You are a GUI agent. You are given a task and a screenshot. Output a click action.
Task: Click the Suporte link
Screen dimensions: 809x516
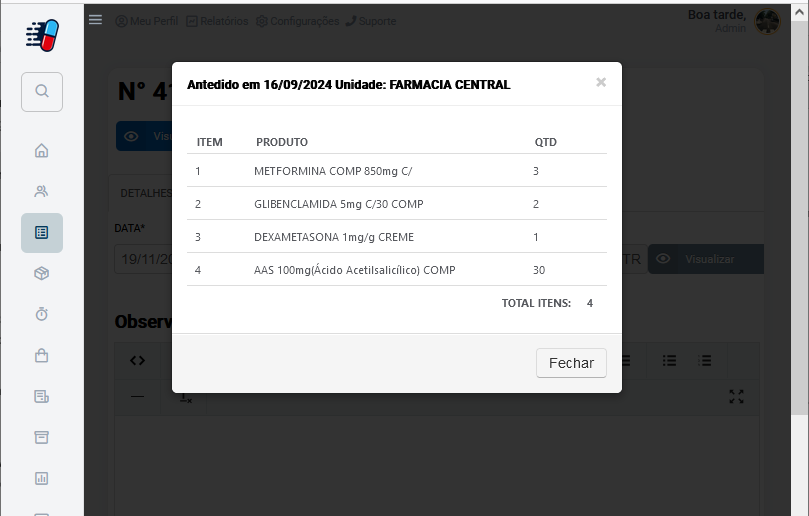[x=371, y=21]
